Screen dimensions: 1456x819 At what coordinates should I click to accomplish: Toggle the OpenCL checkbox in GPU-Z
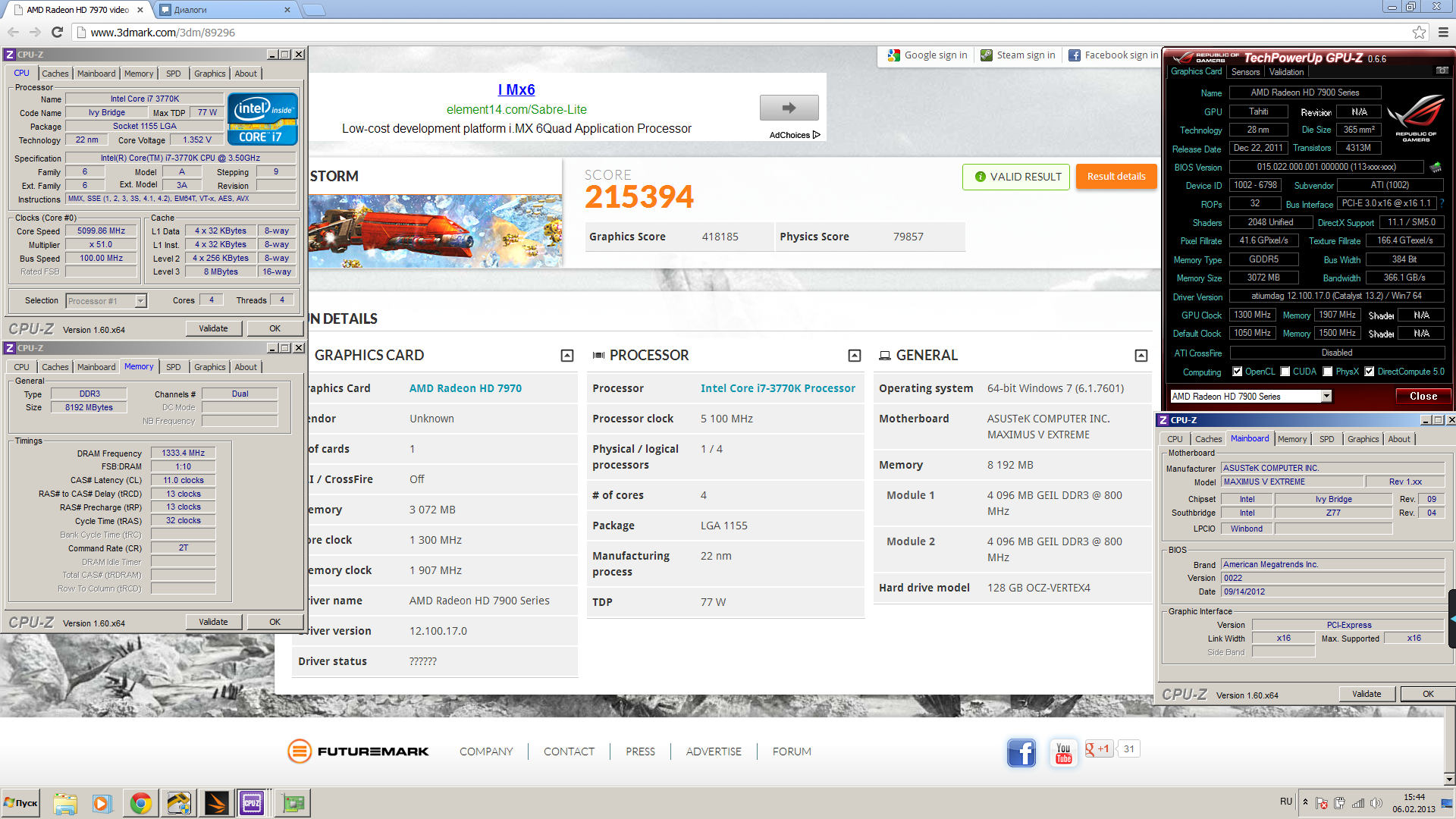(1238, 372)
